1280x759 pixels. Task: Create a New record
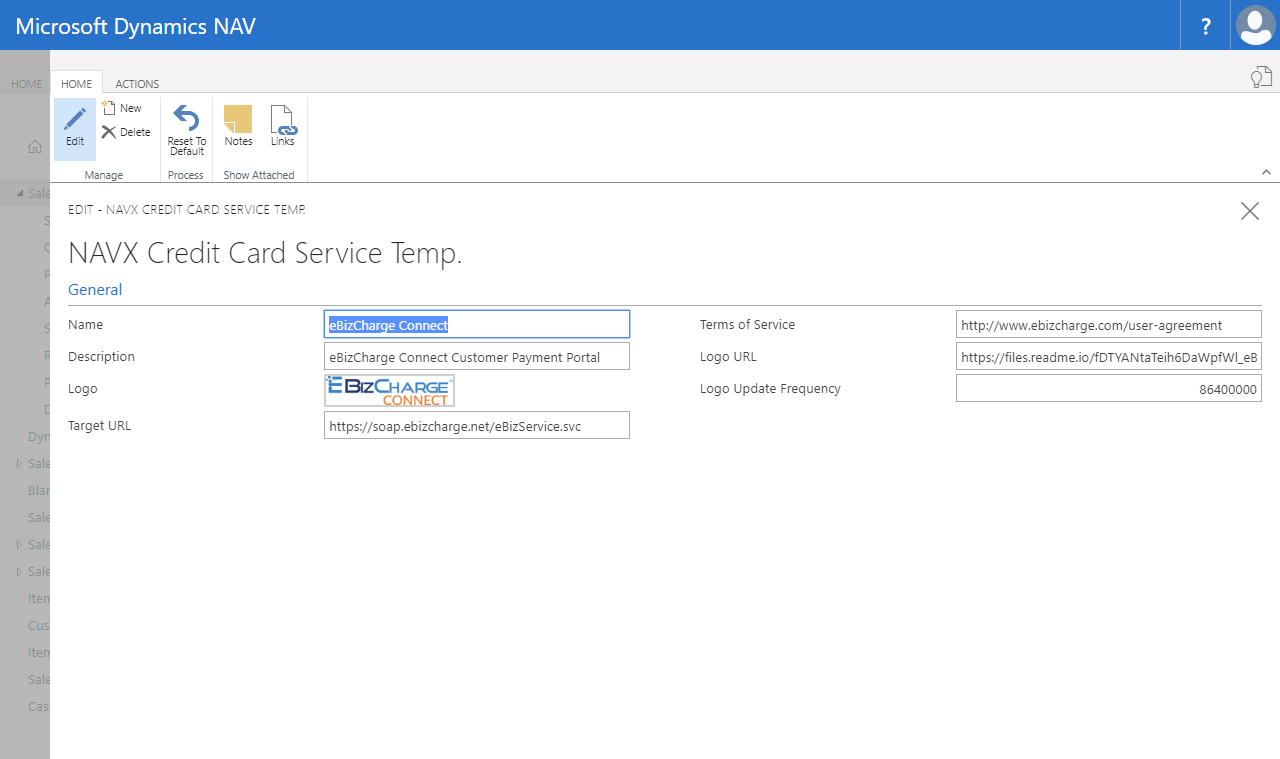(122, 108)
